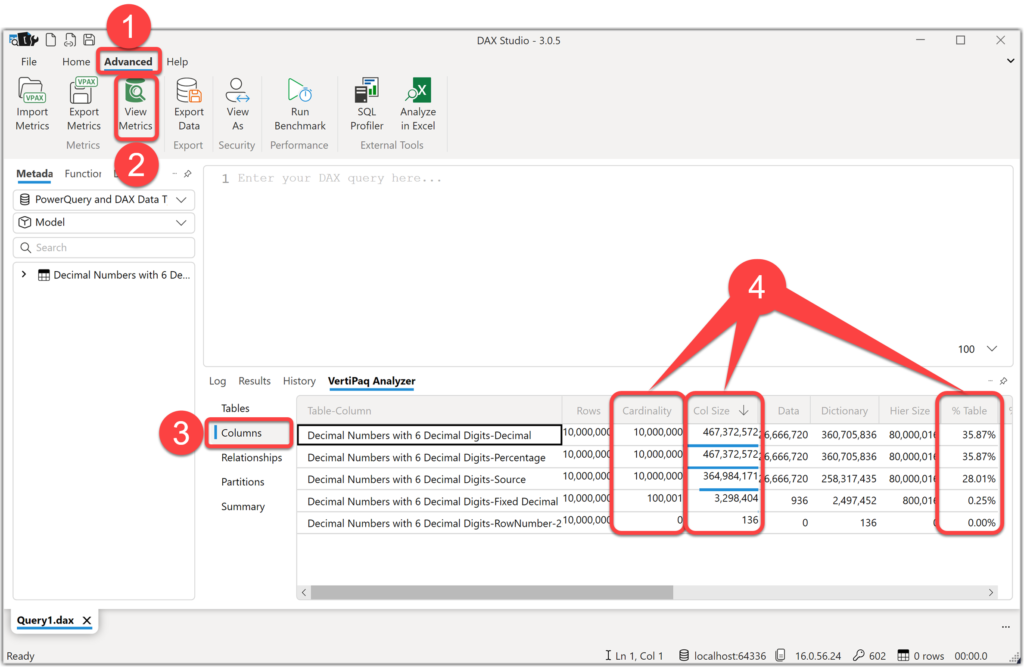Image resolution: width=1024 pixels, height=667 pixels.
Task: Sort by the Col Size column header
Action: 720,410
